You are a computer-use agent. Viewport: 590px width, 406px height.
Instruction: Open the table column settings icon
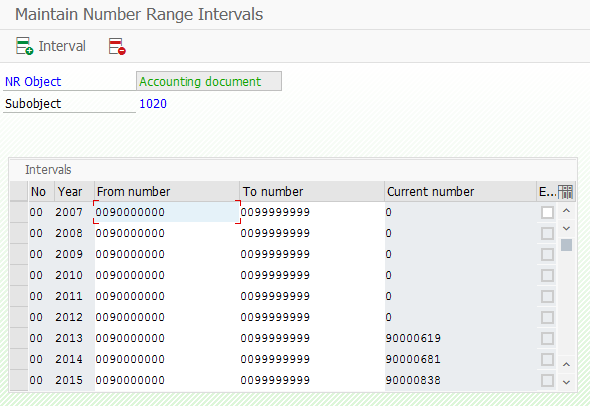pyautogui.click(x=566, y=192)
